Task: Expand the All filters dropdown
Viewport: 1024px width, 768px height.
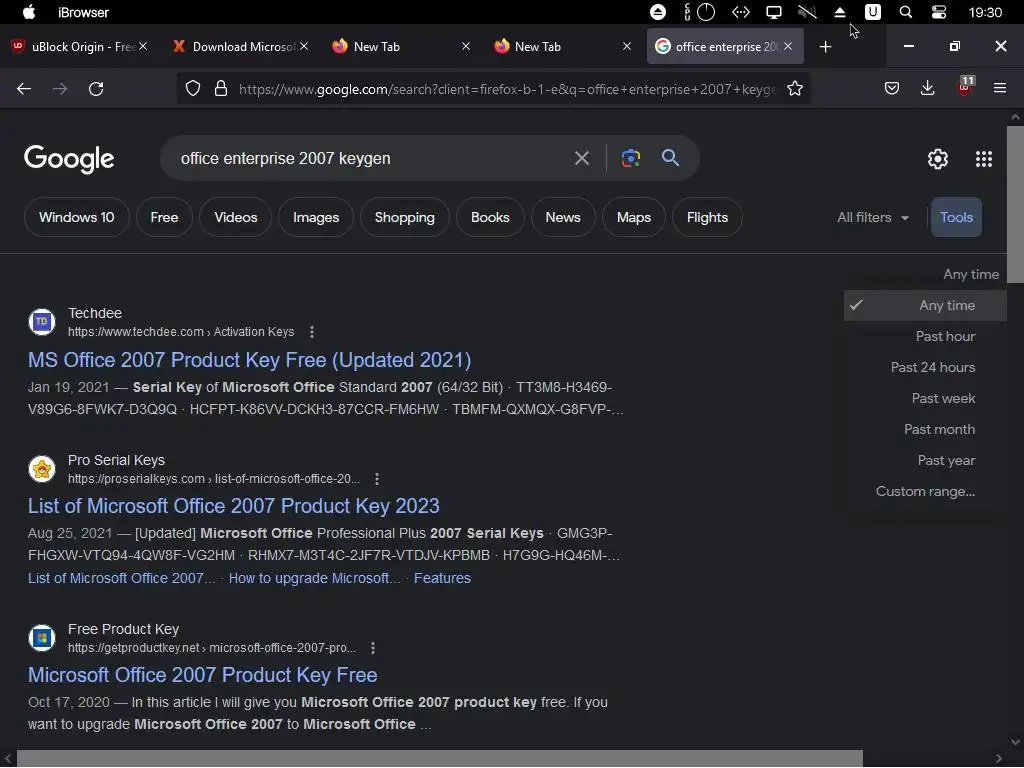Action: coord(873,217)
